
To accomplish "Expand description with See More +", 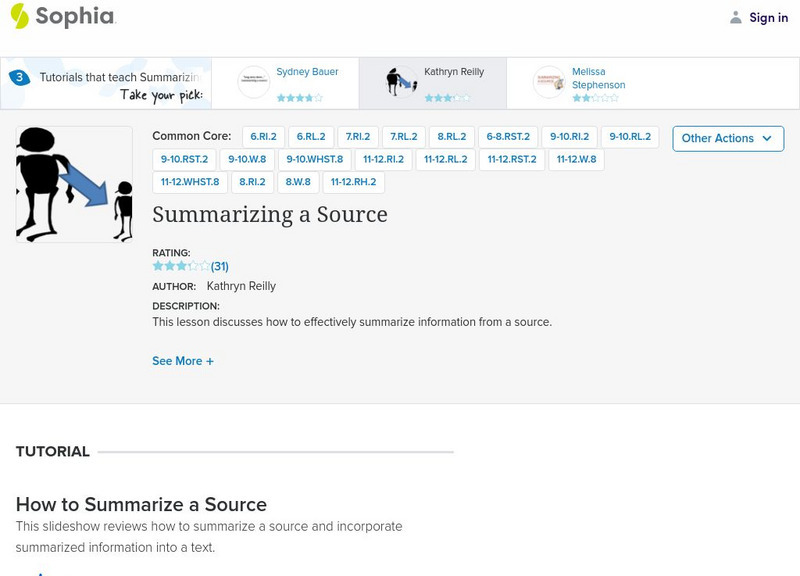I will [x=183, y=361].
